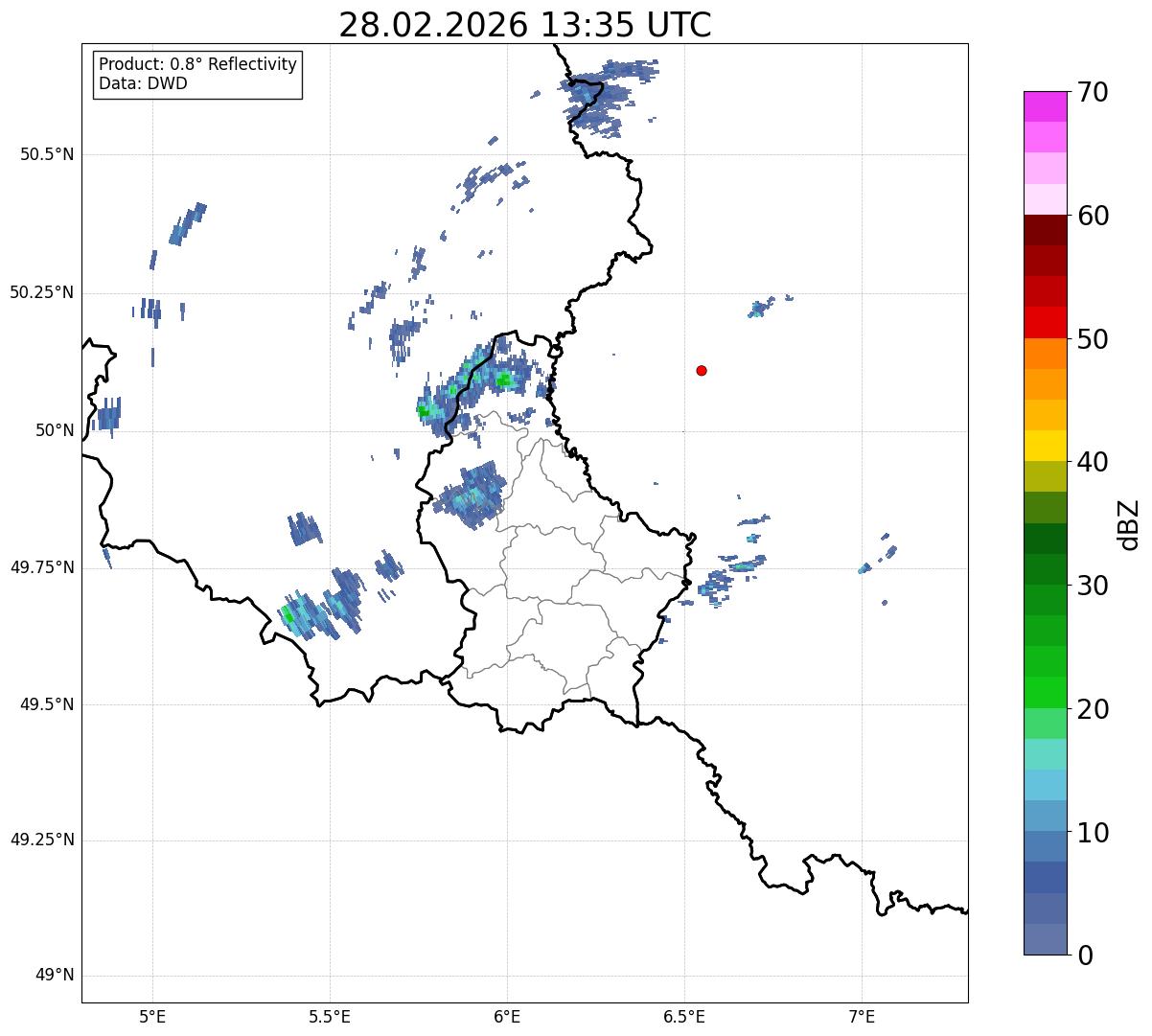Click the 49.75°N latitude label
This screenshot has width=1152, height=1036.
coord(41,567)
